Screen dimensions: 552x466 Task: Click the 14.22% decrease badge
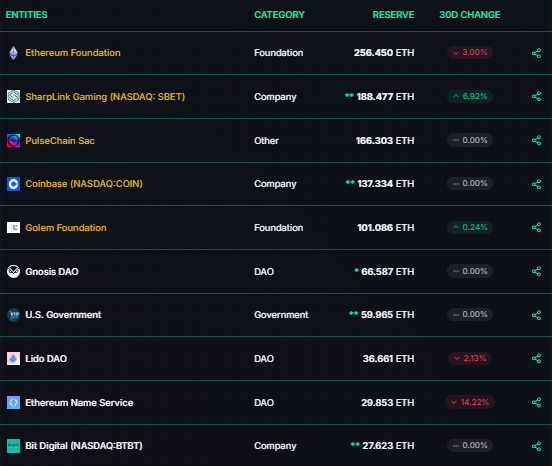[470, 402]
